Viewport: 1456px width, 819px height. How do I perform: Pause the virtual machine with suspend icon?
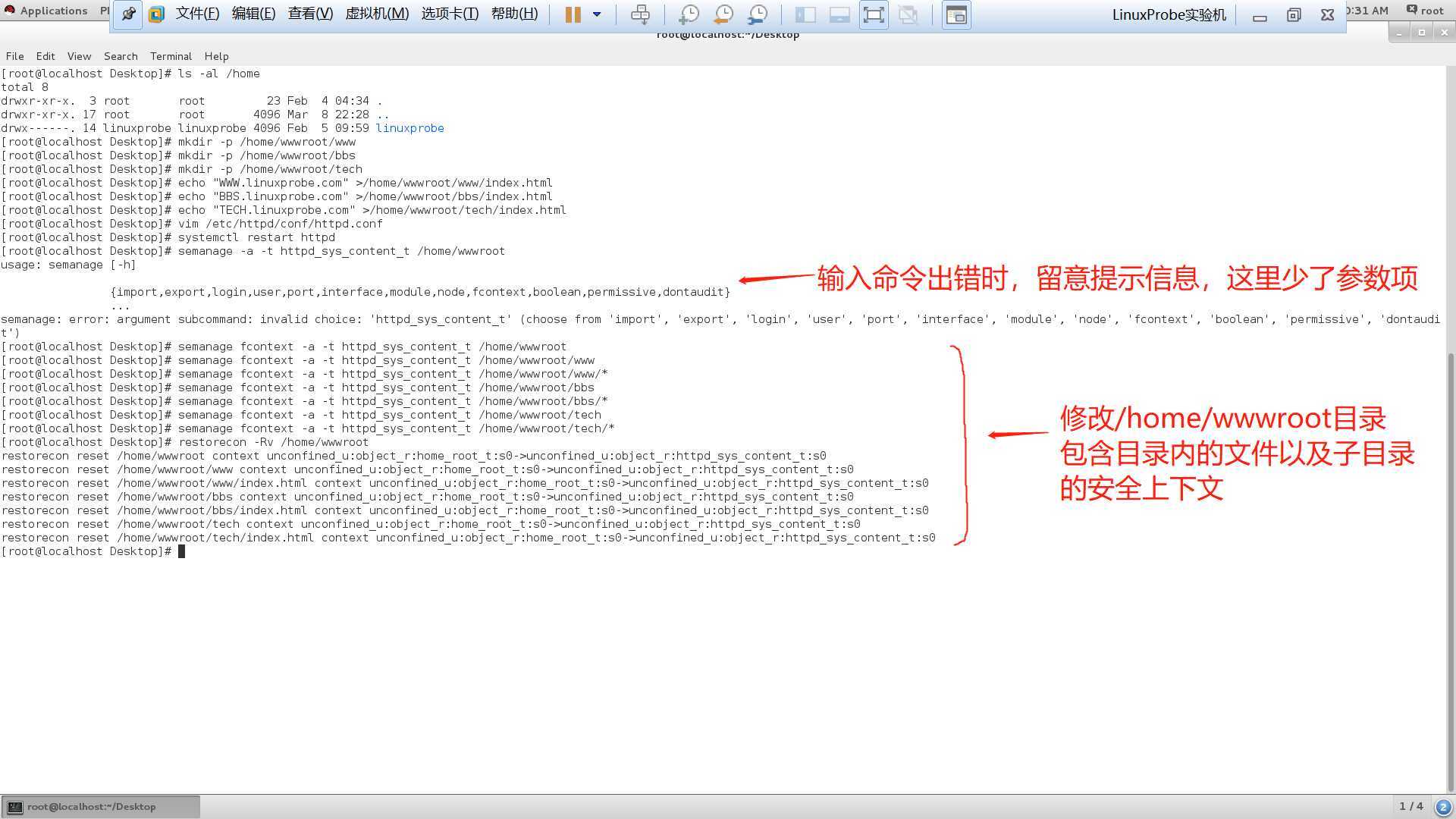pyautogui.click(x=573, y=14)
